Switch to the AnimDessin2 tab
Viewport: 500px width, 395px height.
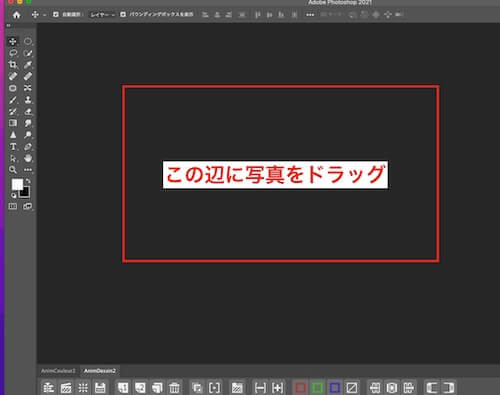click(x=100, y=371)
